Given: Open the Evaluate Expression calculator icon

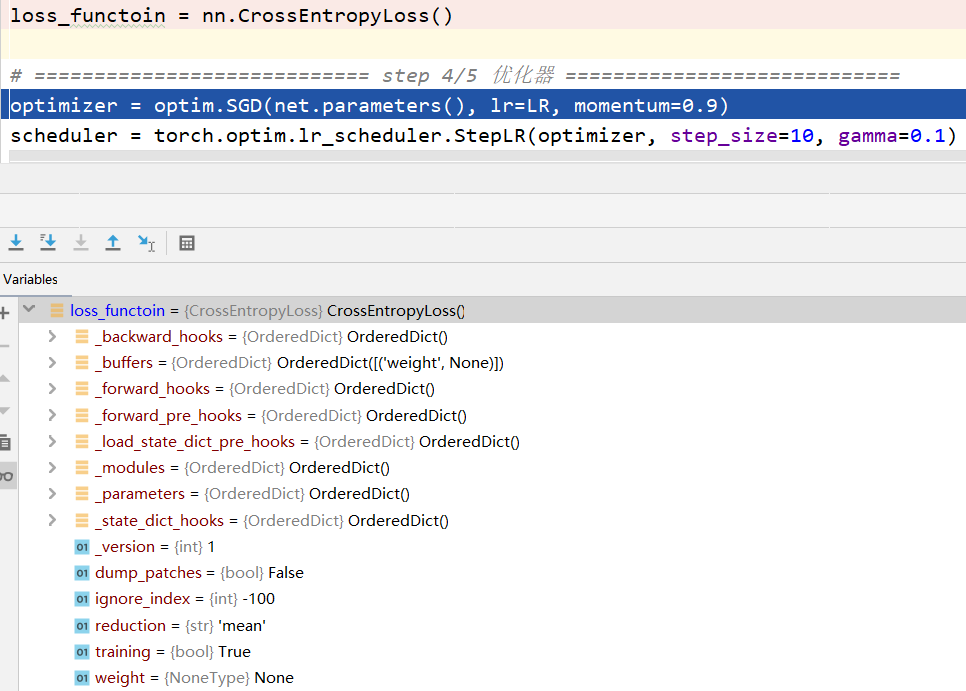Looking at the screenshot, I should tap(187, 243).
